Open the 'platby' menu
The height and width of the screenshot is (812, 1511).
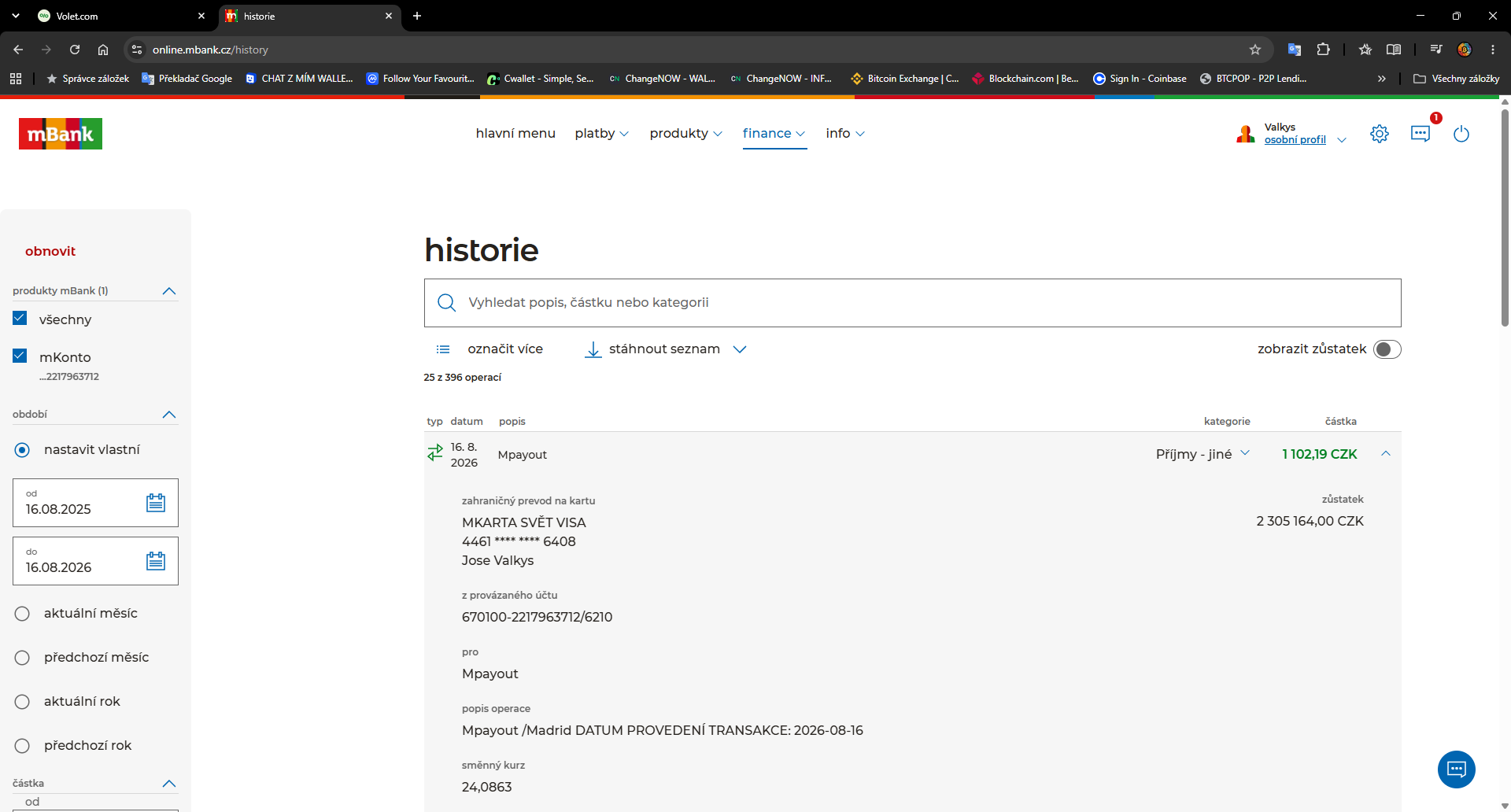pyautogui.click(x=602, y=134)
